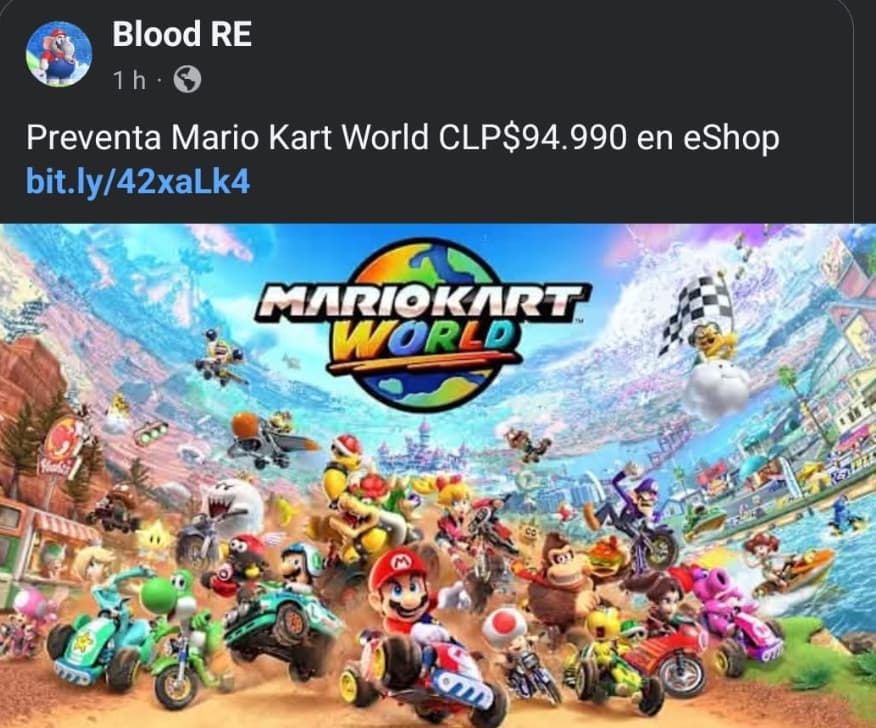Click the Preventa Mario Kart World post text
This screenshot has width=876, height=728.
pyautogui.click(x=402, y=137)
